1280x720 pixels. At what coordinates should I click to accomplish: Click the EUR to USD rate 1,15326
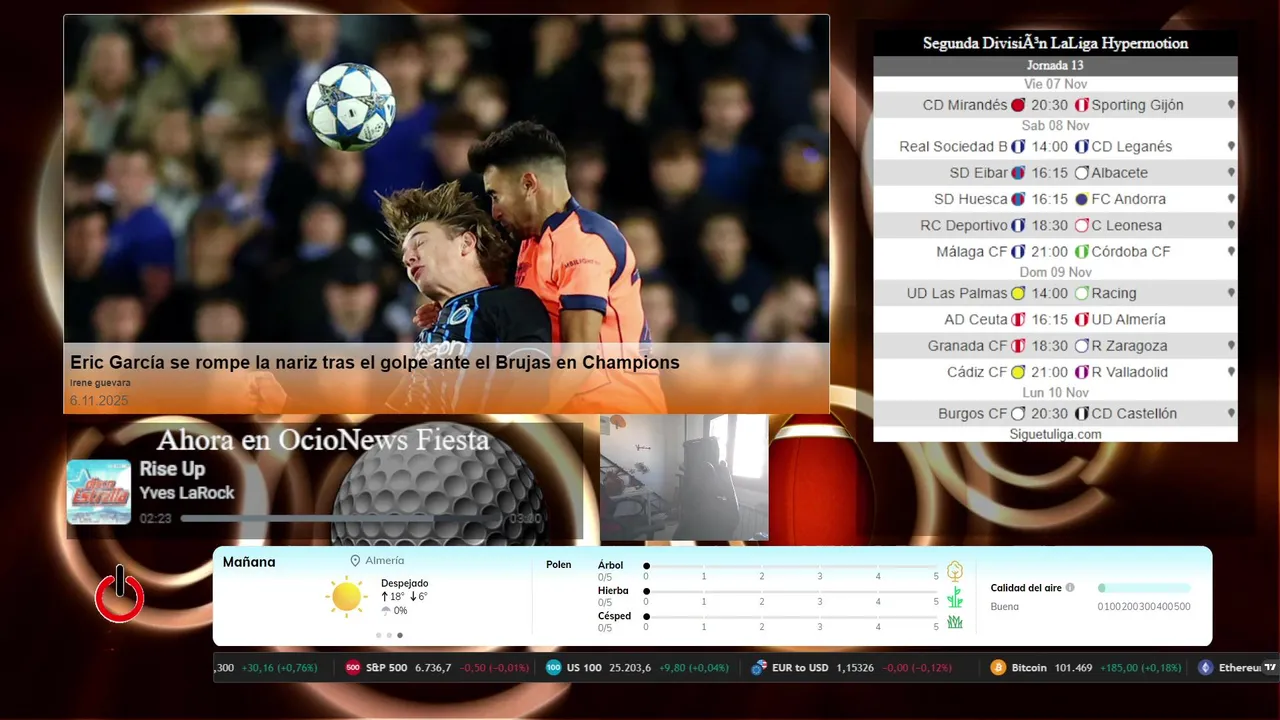click(x=855, y=668)
